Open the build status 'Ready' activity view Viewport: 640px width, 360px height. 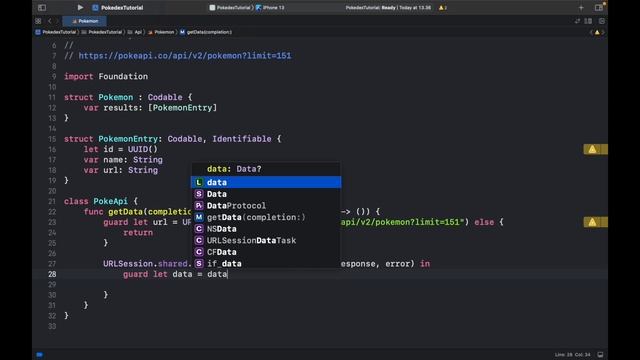(x=388, y=8)
